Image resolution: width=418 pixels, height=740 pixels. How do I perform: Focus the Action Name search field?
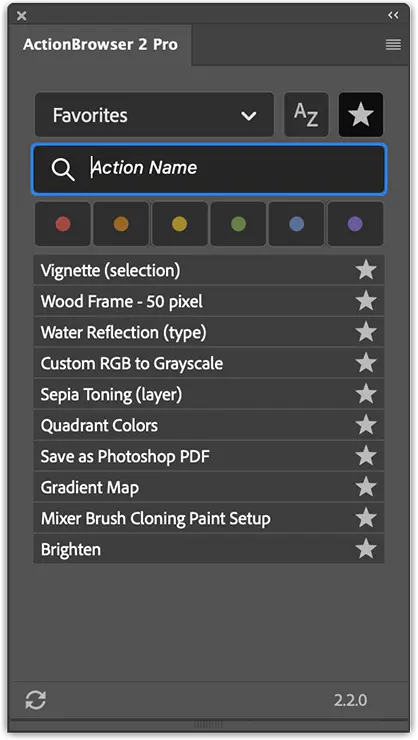pyautogui.click(x=209, y=169)
